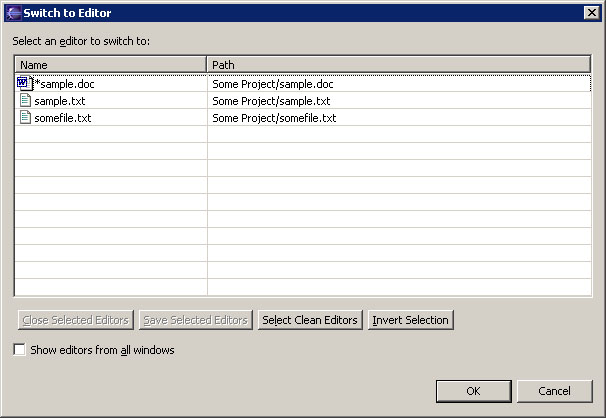Confirm with the OK button

point(473,391)
